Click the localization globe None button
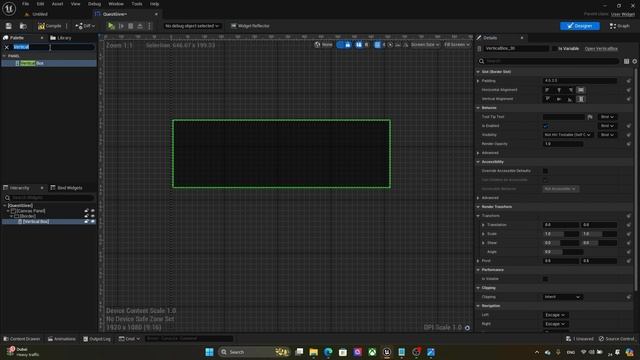Viewport: 640px width, 360px height. point(324,44)
